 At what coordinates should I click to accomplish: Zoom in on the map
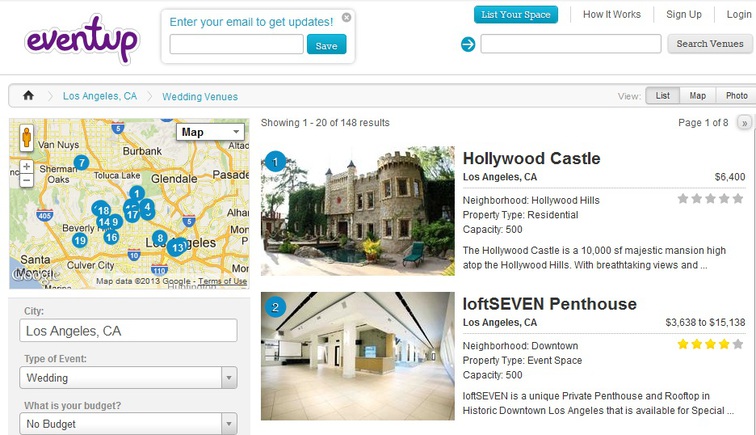pos(27,167)
